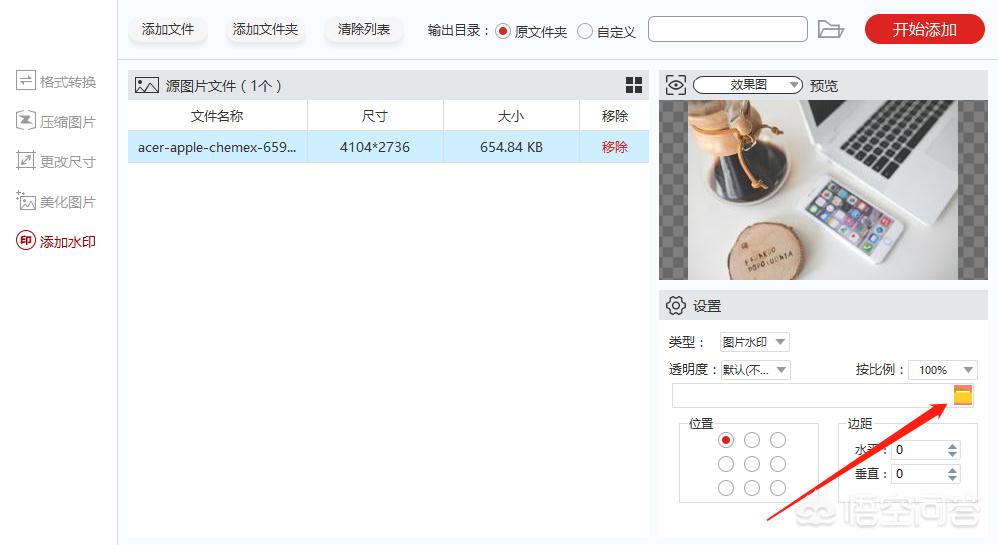Click the 尺寸 column header

(x=375, y=116)
